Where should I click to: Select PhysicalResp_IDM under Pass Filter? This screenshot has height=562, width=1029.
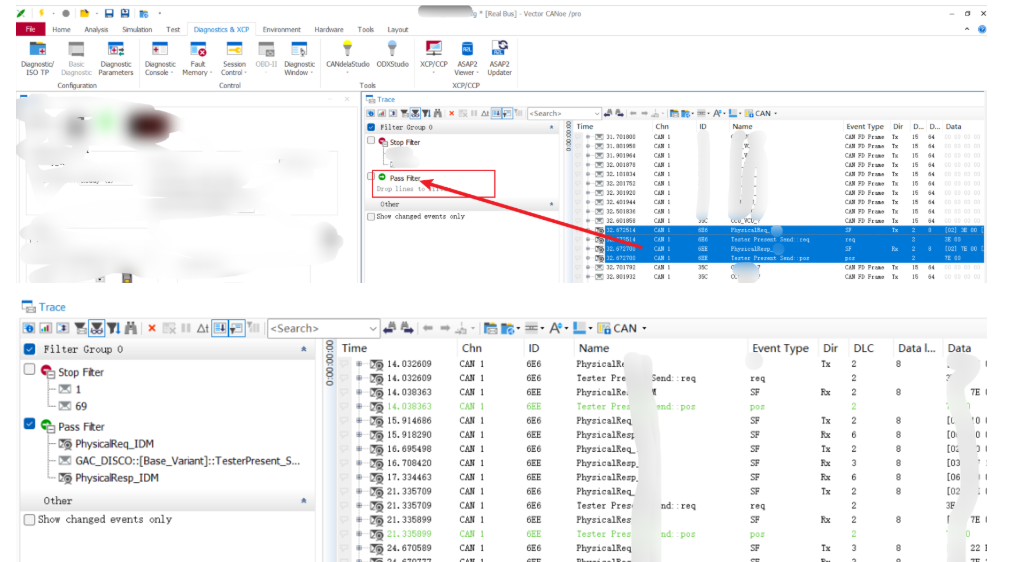pos(117,478)
